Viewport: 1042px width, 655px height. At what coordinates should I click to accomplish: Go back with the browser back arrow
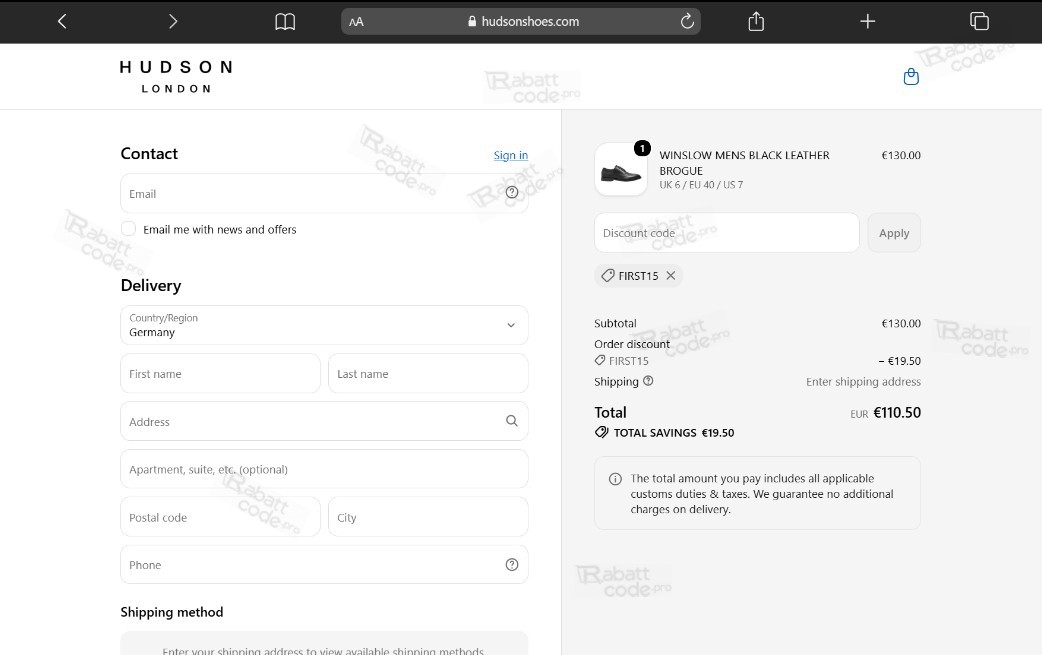coord(62,21)
